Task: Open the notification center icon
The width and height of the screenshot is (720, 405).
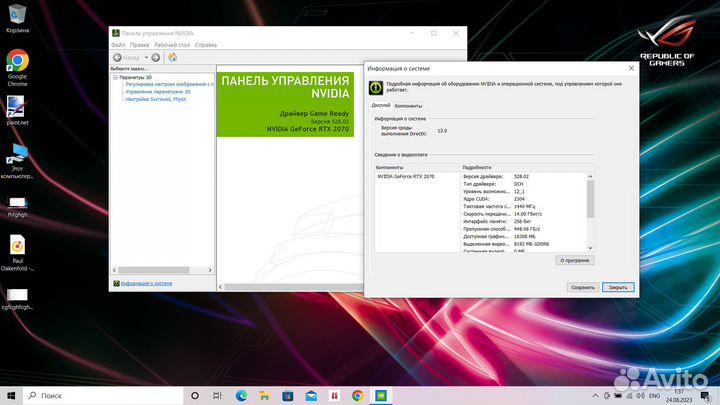Action: point(706,396)
